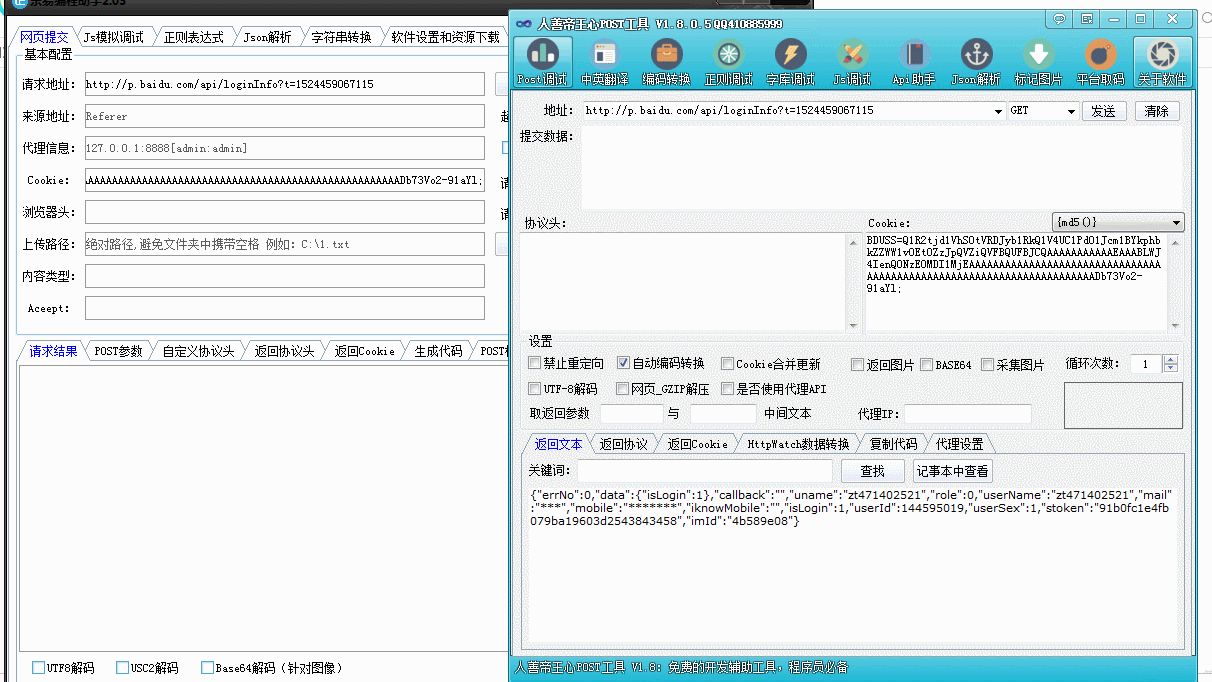This screenshot has height=682, width=1212.
Task: Click the 代理信息 field in background window
Action: point(284,148)
